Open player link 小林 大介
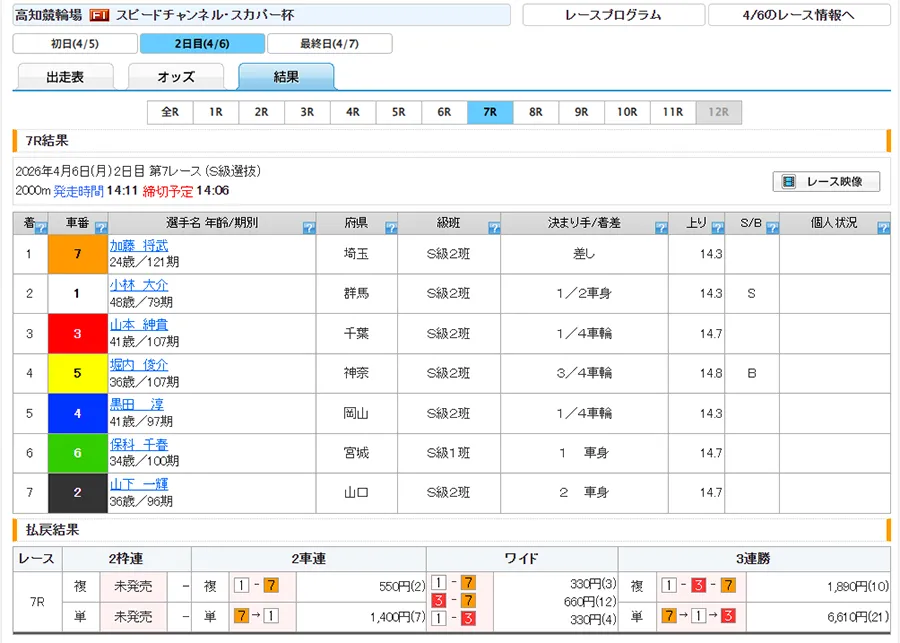 click(138, 285)
